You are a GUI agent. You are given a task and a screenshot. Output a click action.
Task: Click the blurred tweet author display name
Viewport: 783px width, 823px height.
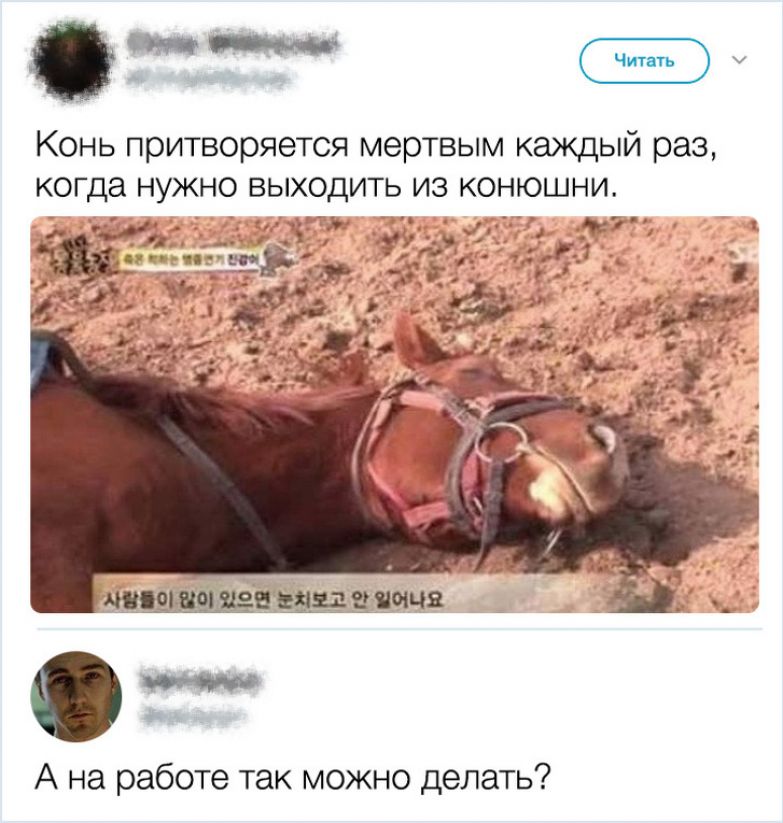pyautogui.click(x=231, y=43)
